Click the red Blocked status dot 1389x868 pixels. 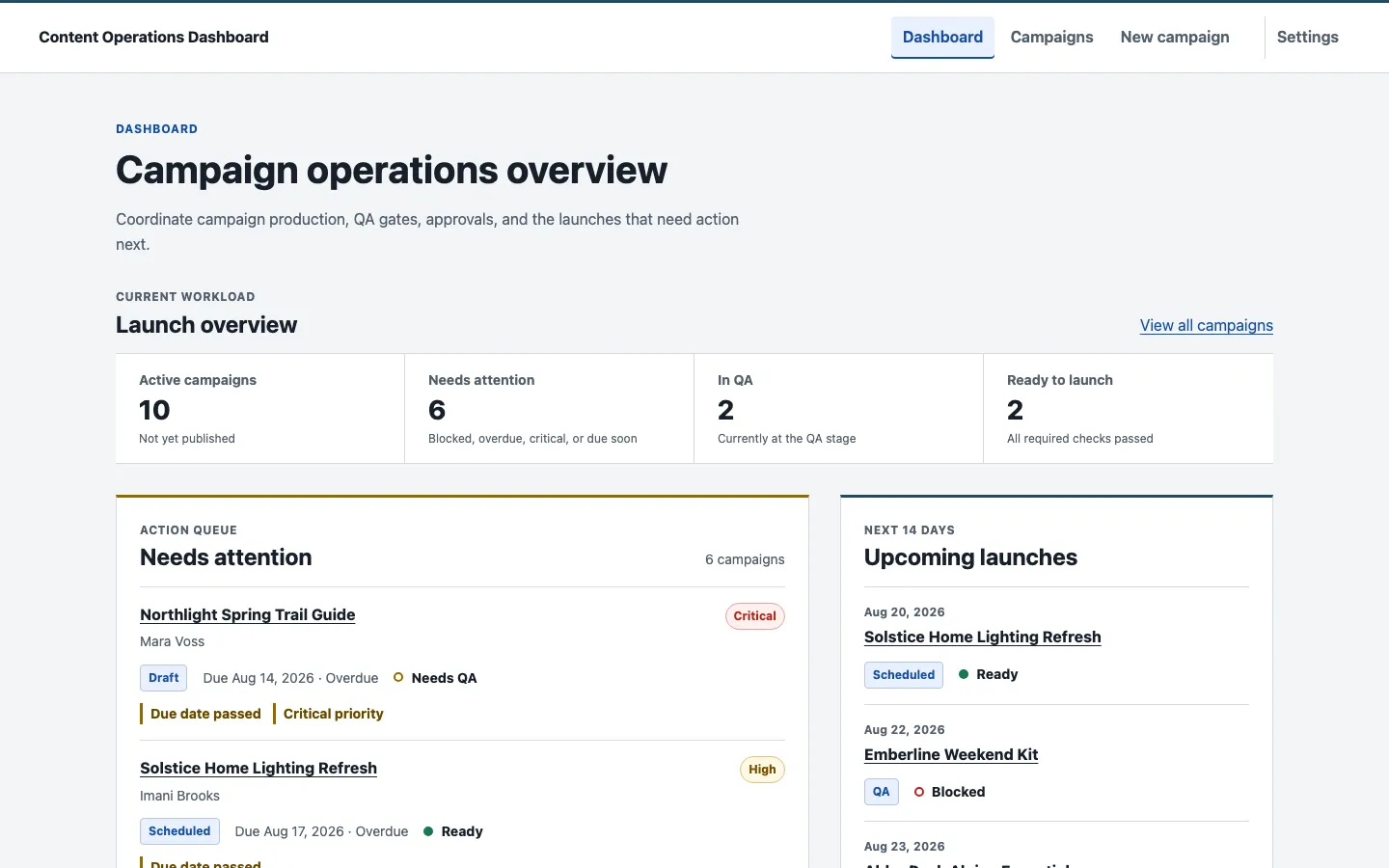pos(919,792)
